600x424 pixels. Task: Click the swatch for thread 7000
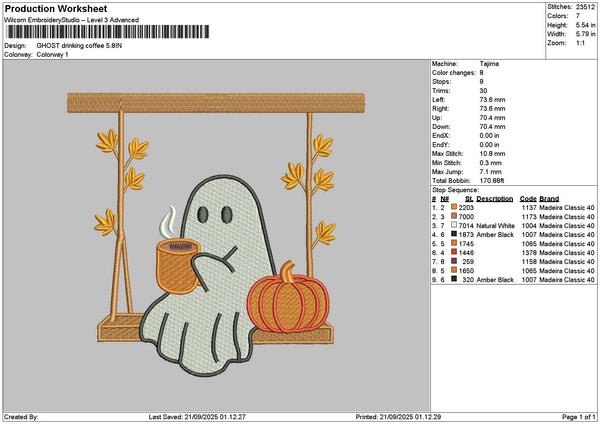click(x=454, y=215)
